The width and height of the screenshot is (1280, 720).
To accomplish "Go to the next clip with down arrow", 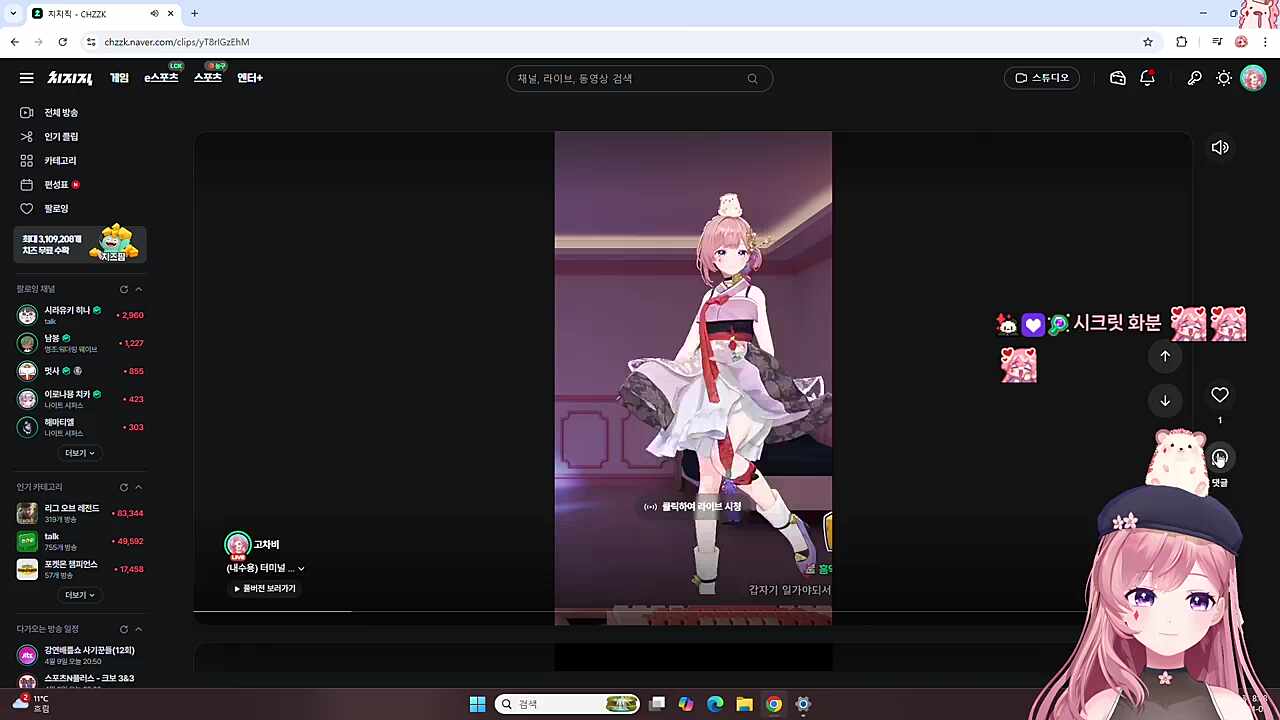I will coord(1165,401).
